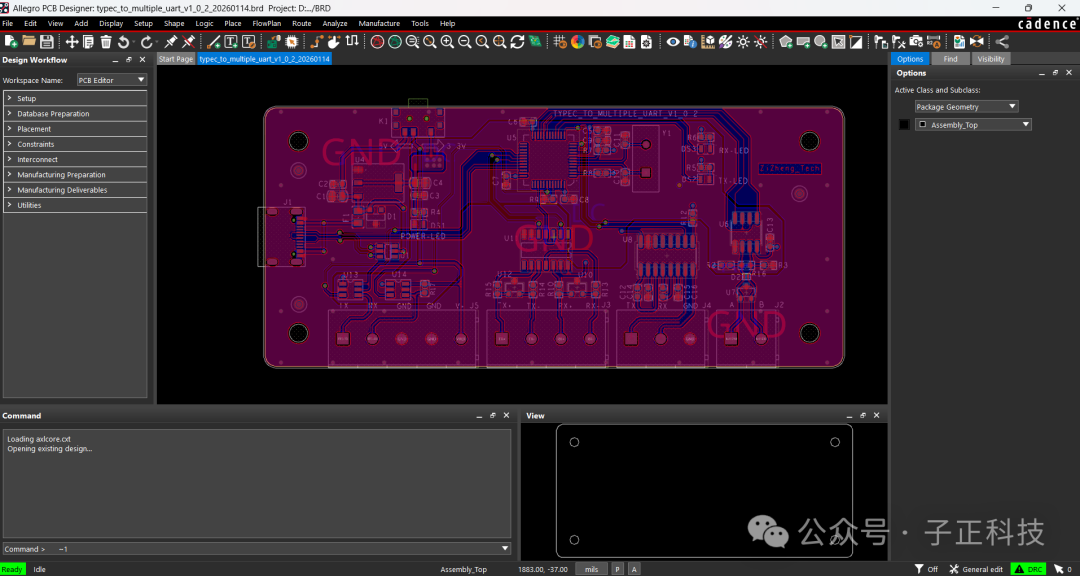Viewport: 1080px width, 576px height.
Task: Select the Move tool arrows icon
Action: pos(72,41)
